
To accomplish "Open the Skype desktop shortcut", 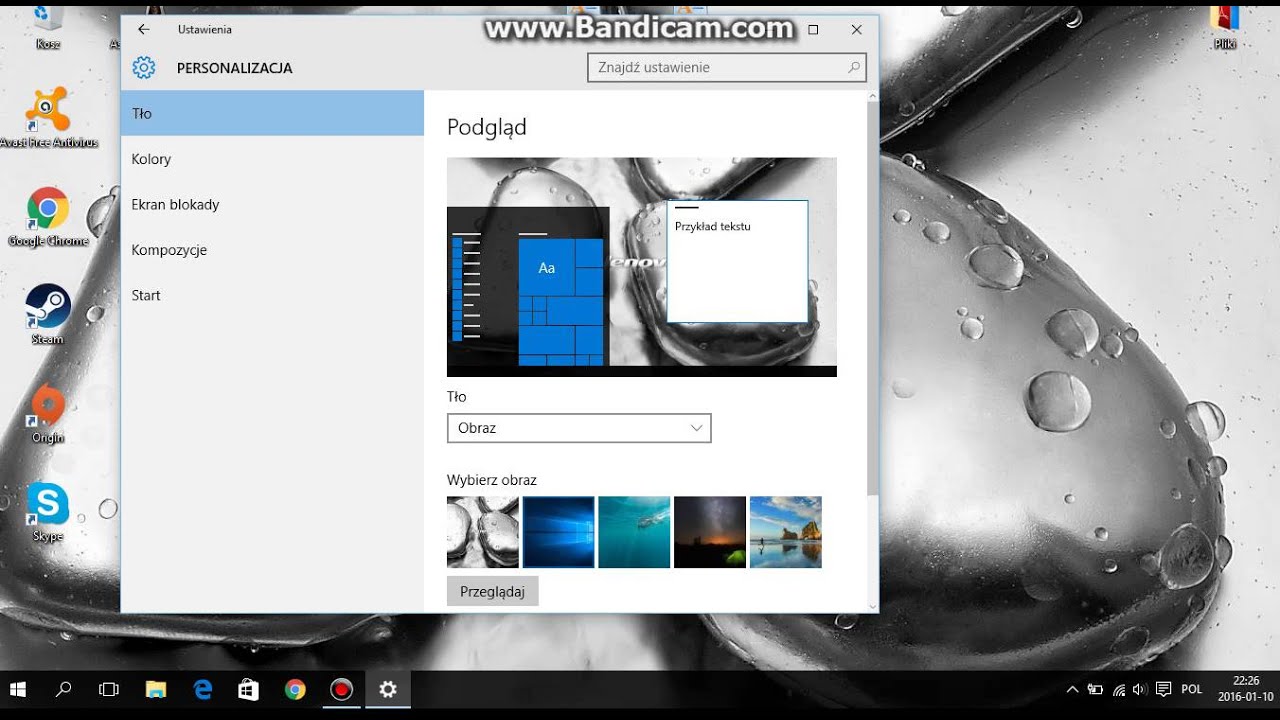I will click(x=48, y=512).
